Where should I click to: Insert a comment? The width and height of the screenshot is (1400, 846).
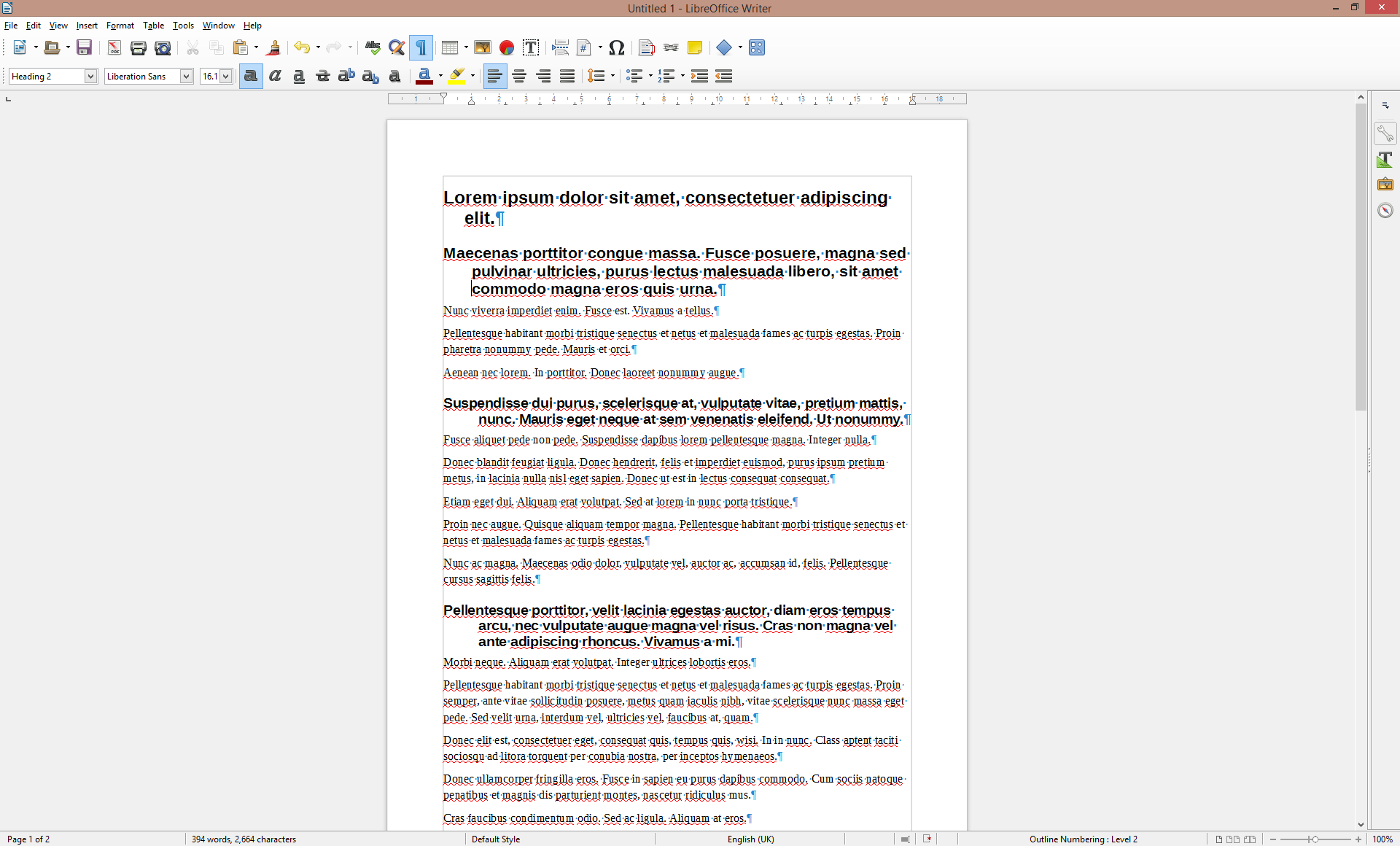point(695,47)
